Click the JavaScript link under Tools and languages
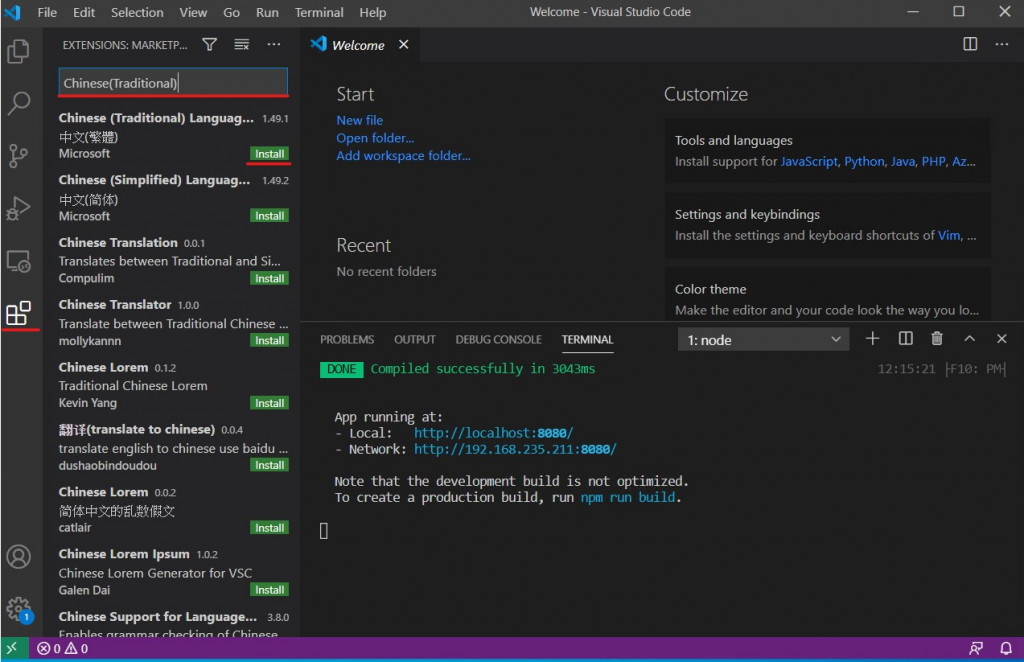 pyautogui.click(x=809, y=161)
